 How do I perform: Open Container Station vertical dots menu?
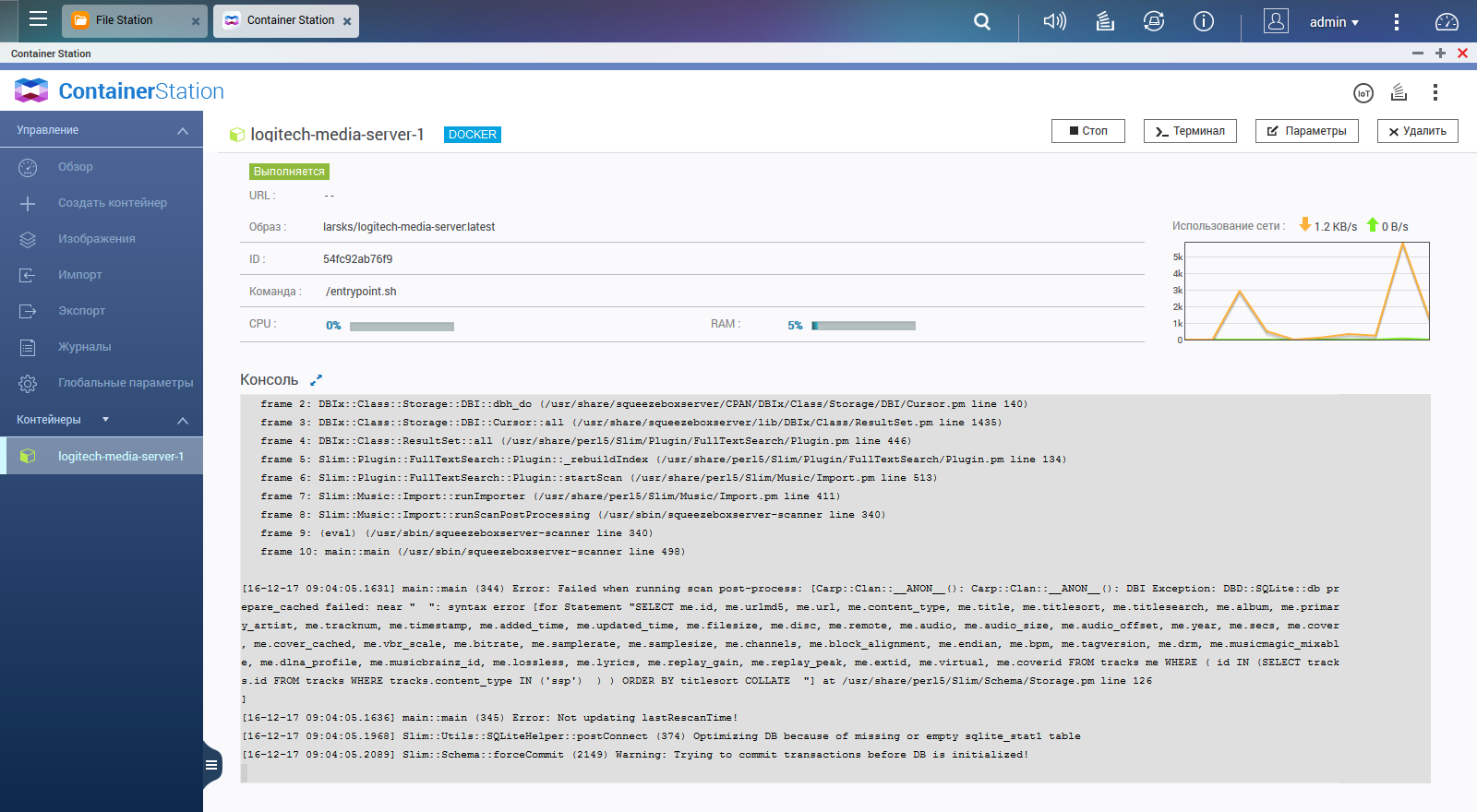1435,92
